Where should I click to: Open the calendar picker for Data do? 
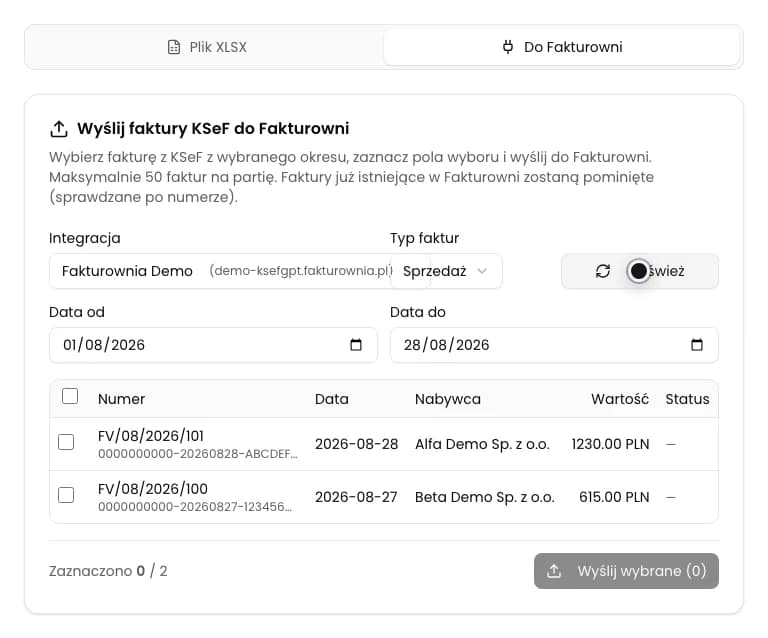pyautogui.click(x=696, y=345)
